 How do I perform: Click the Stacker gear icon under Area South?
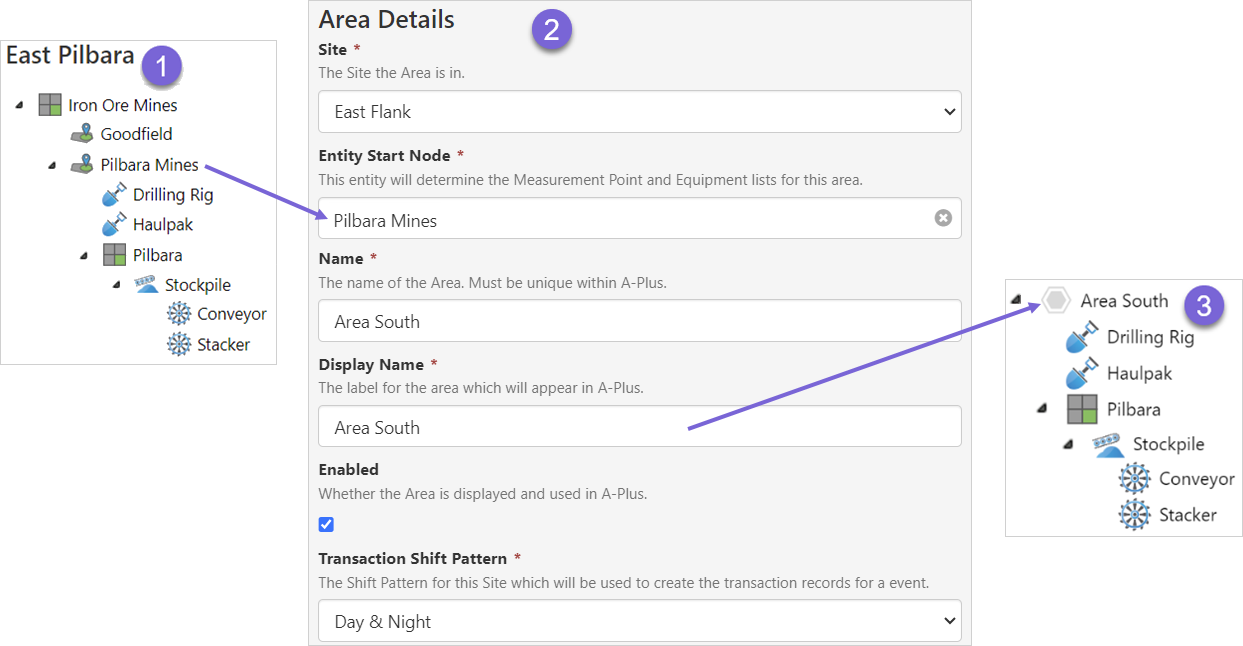click(1134, 515)
